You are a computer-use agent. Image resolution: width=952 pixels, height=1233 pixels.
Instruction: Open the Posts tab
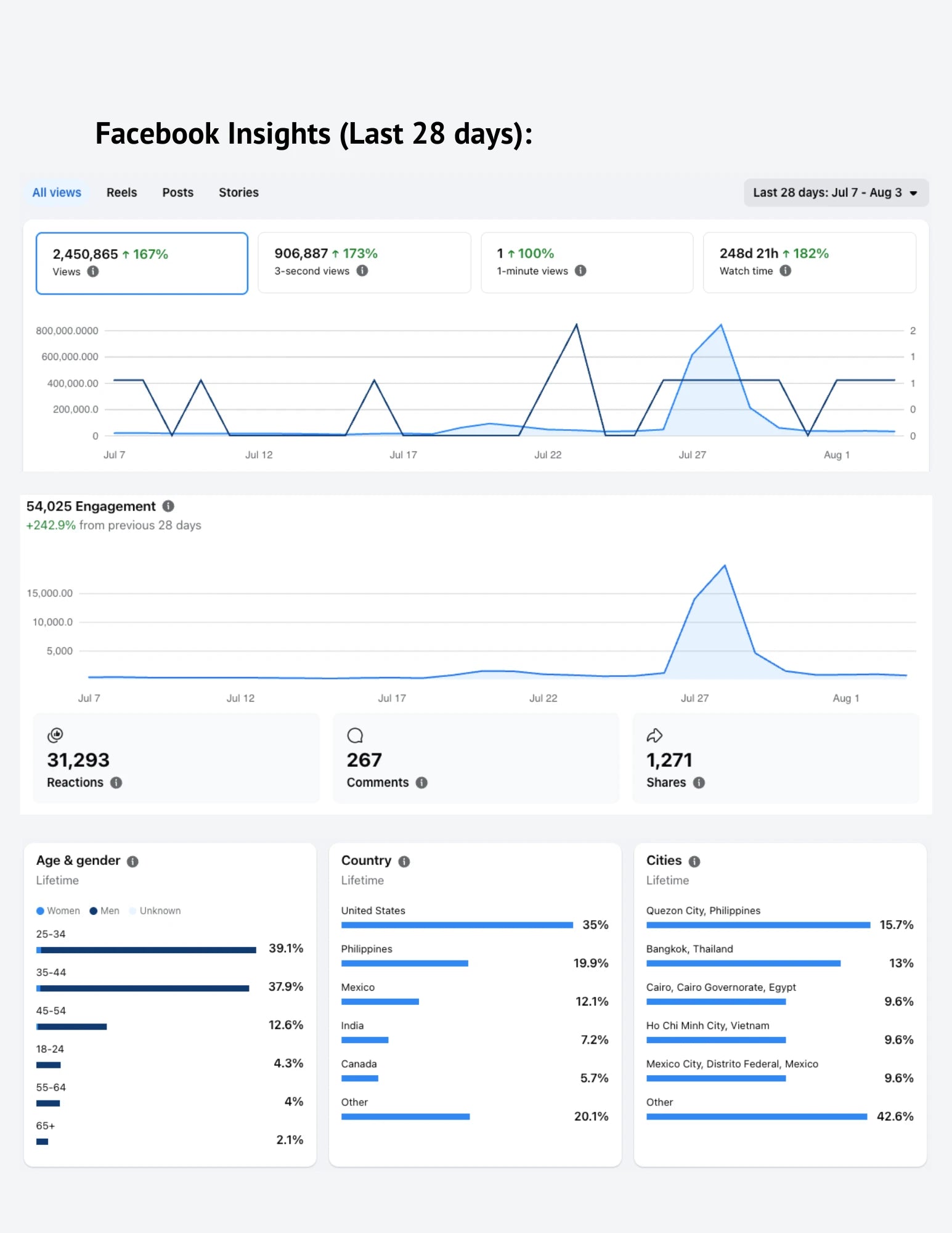click(177, 192)
